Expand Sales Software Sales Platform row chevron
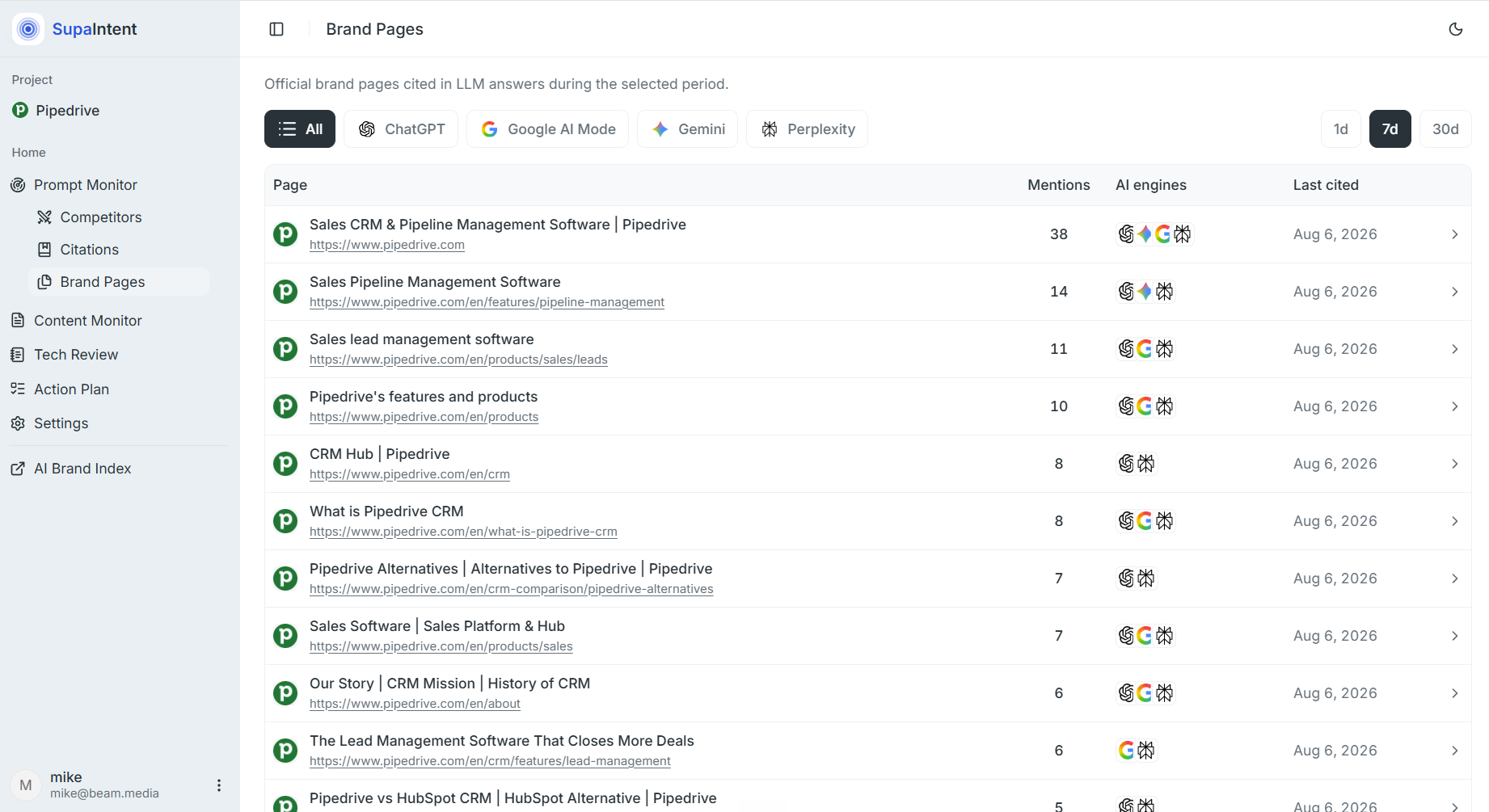The height and width of the screenshot is (812, 1489). click(1454, 636)
